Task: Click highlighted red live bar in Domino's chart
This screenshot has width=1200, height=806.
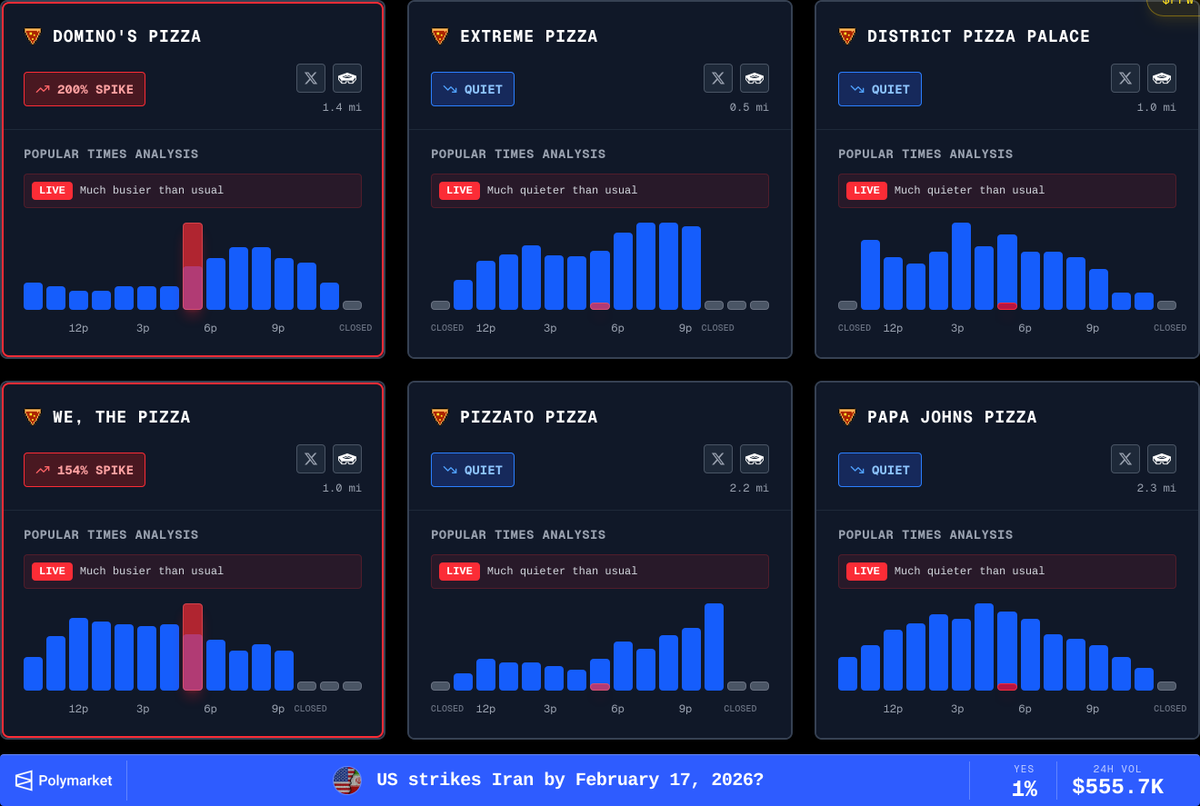Action: click(193, 266)
